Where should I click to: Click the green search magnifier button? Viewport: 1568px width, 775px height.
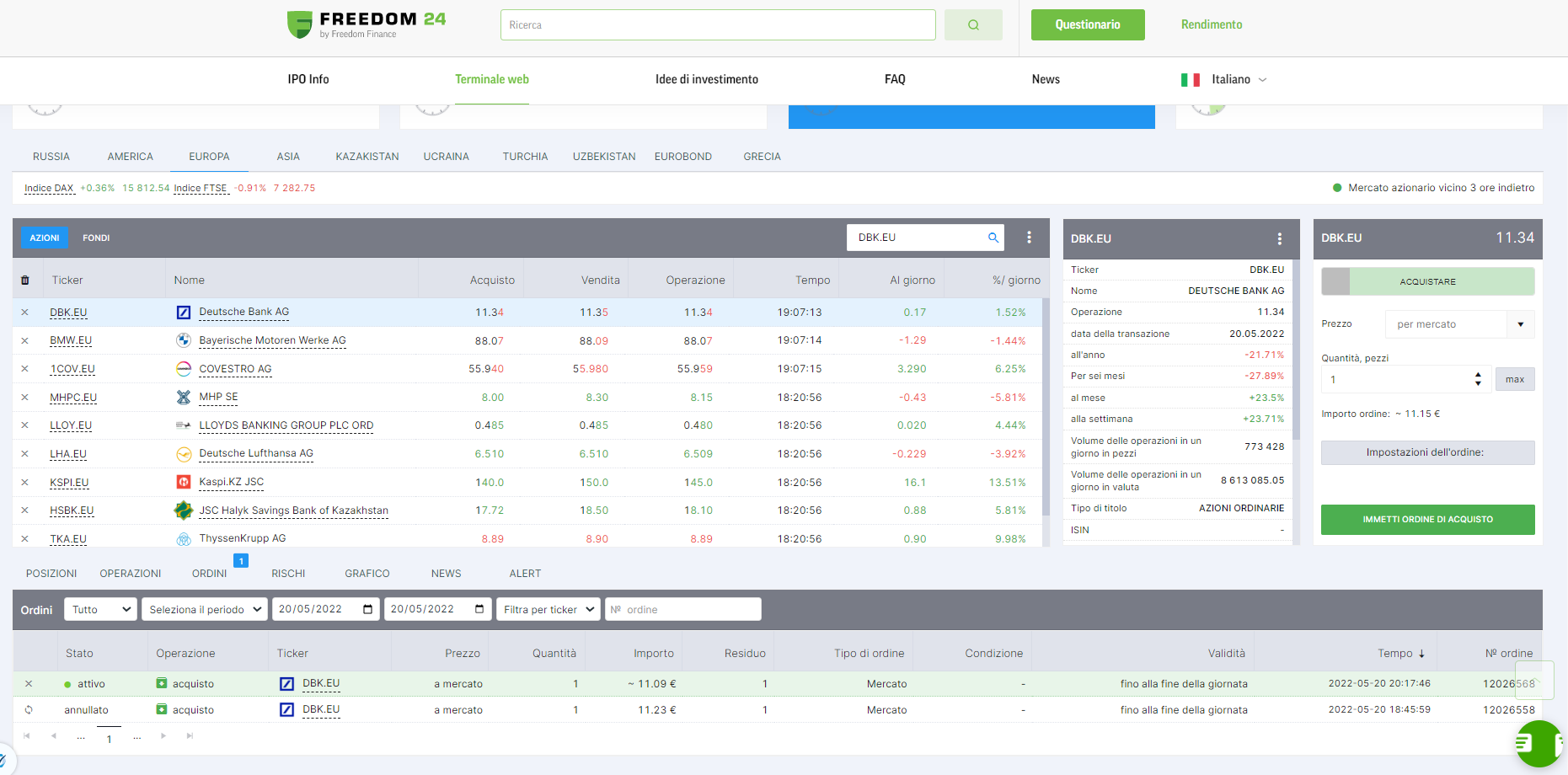pyautogui.click(x=973, y=25)
